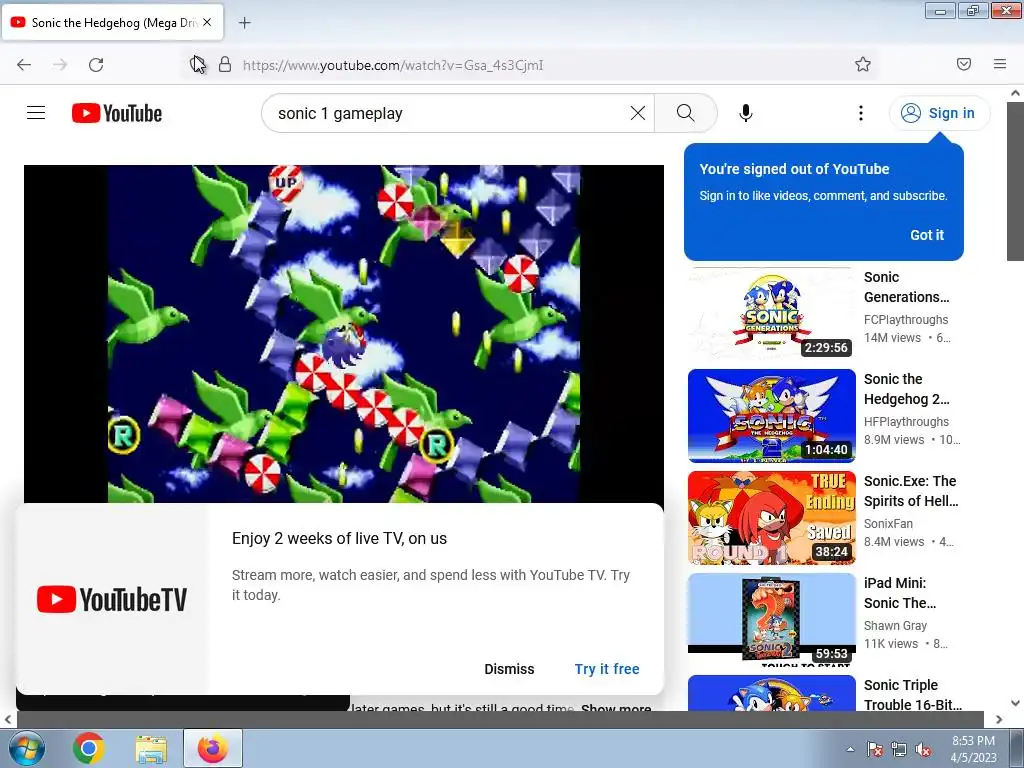This screenshot has height=768, width=1024.
Task: Click vertical scrollbar up arrow
Action: (1016, 93)
